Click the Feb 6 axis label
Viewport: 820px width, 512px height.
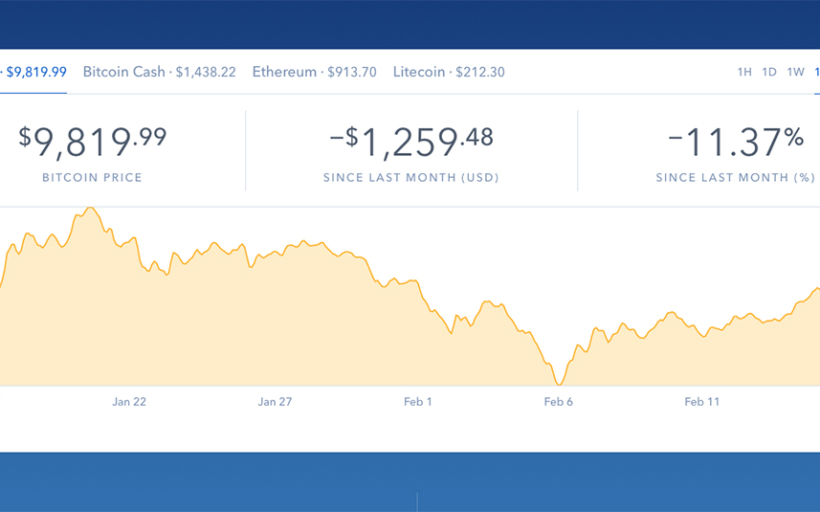coord(559,402)
